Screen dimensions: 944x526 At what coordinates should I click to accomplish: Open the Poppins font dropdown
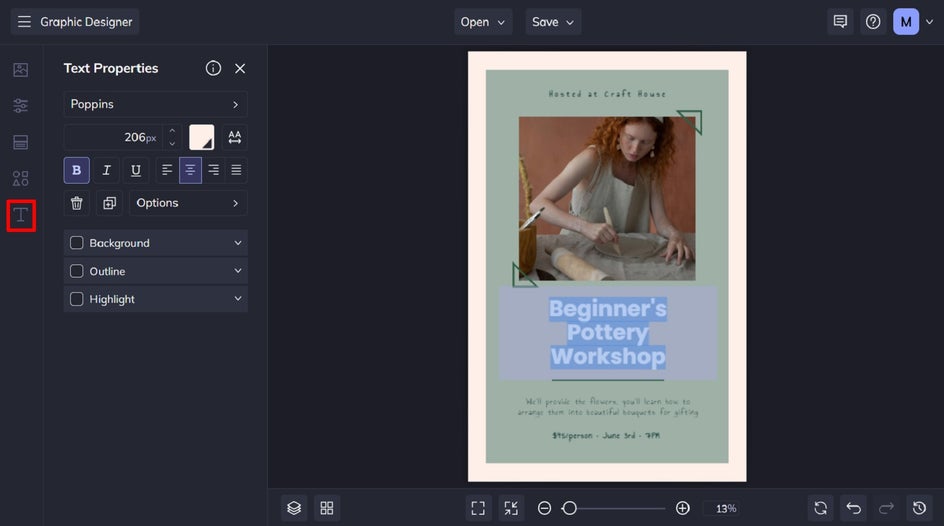pos(155,104)
